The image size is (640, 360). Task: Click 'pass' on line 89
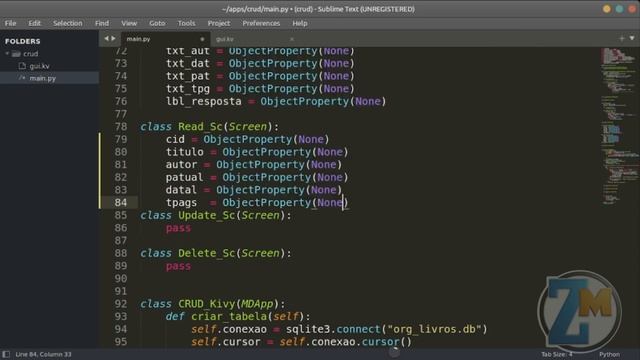click(x=178, y=266)
